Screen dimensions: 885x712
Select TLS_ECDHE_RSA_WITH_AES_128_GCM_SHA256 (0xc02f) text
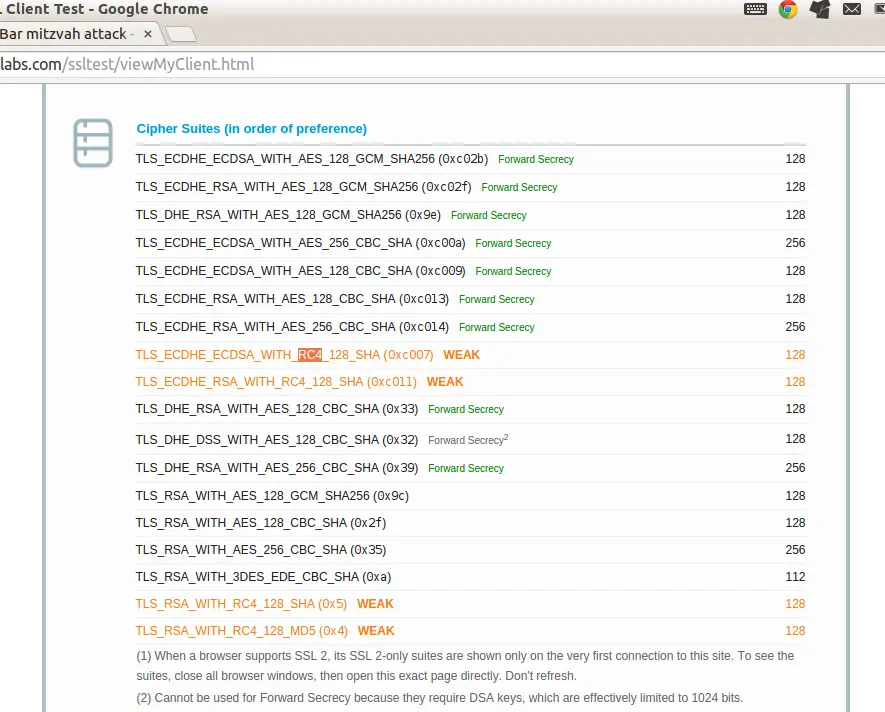click(x=303, y=187)
